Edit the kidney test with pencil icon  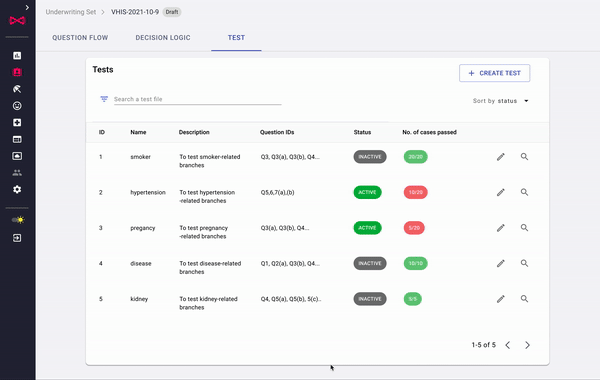tap(501, 299)
